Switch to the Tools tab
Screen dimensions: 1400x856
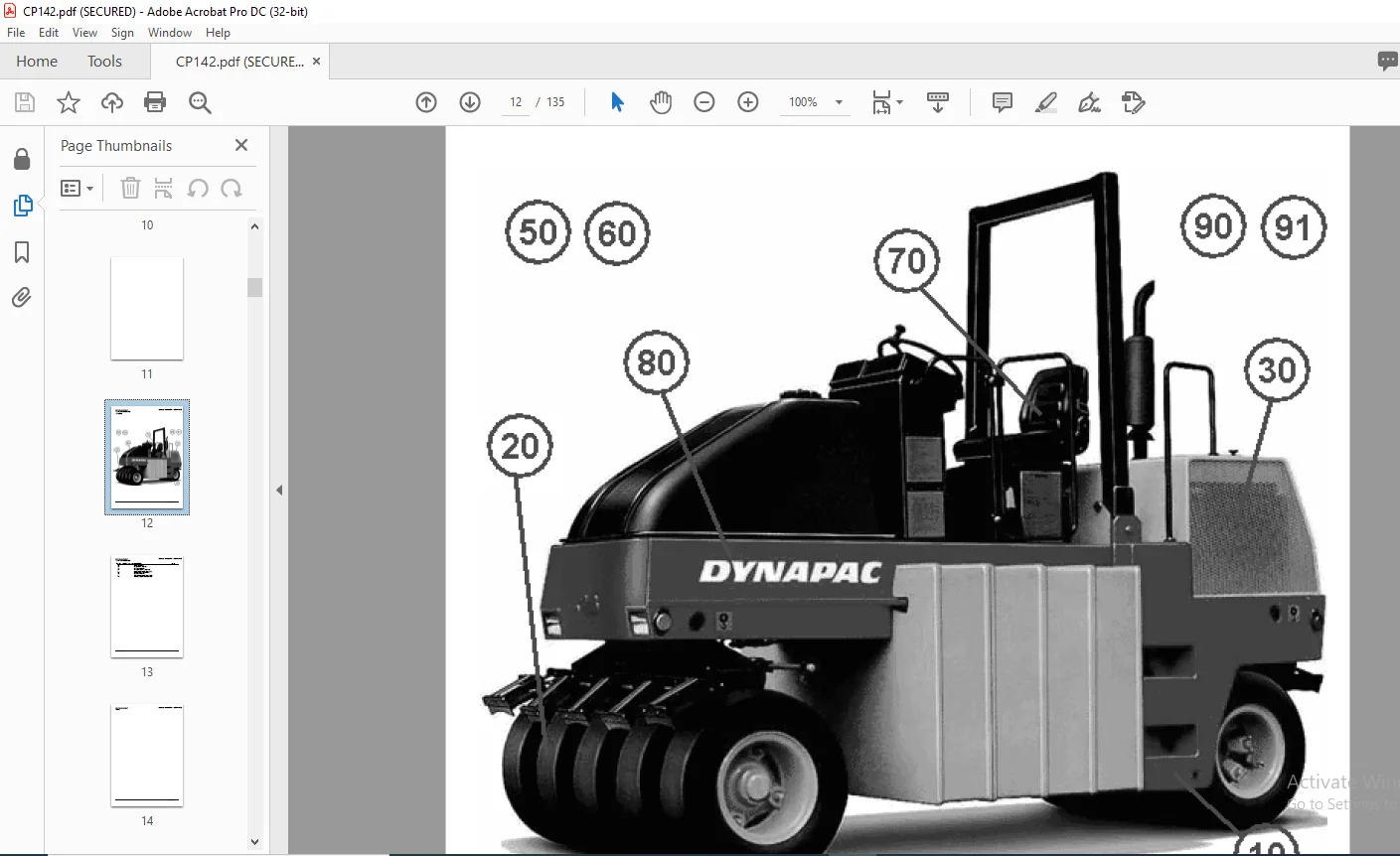[104, 62]
